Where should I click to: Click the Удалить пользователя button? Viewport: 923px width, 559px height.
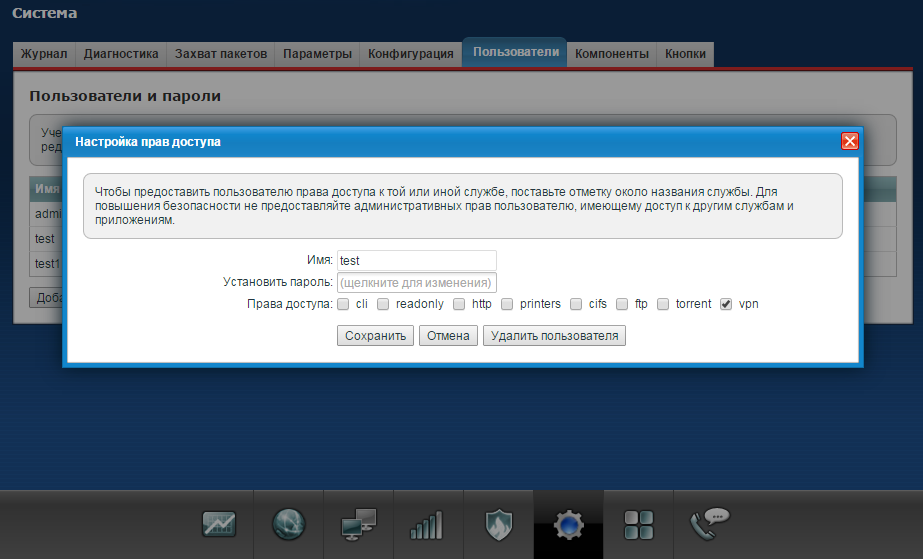tap(555, 336)
